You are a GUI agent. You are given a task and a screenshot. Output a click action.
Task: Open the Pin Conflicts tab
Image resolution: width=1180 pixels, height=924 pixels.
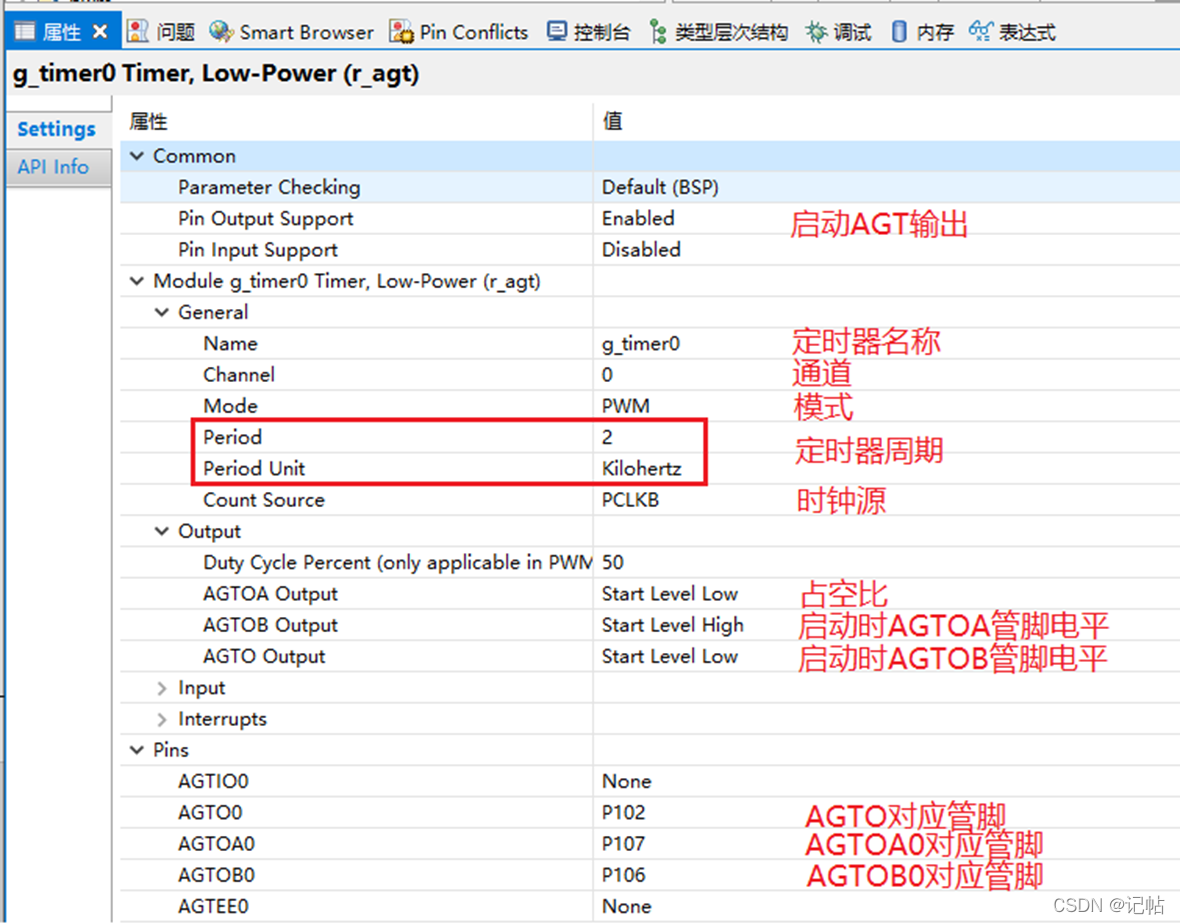click(473, 32)
